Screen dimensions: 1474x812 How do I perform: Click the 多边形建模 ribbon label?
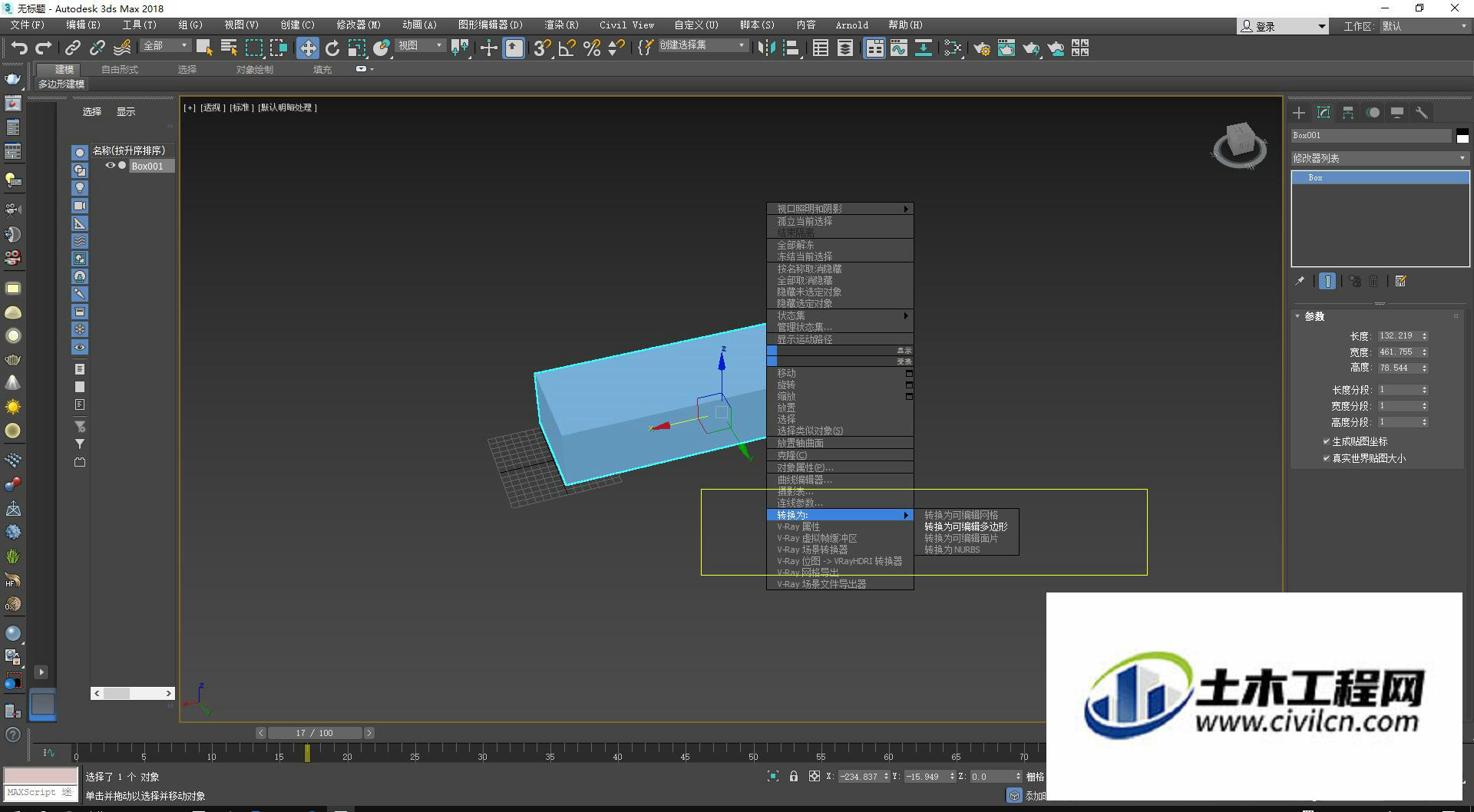pyautogui.click(x=61, y=84)
